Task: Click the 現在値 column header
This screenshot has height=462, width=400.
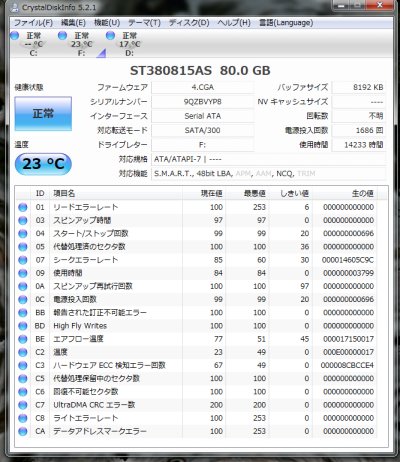Action: tap(204, 193)
